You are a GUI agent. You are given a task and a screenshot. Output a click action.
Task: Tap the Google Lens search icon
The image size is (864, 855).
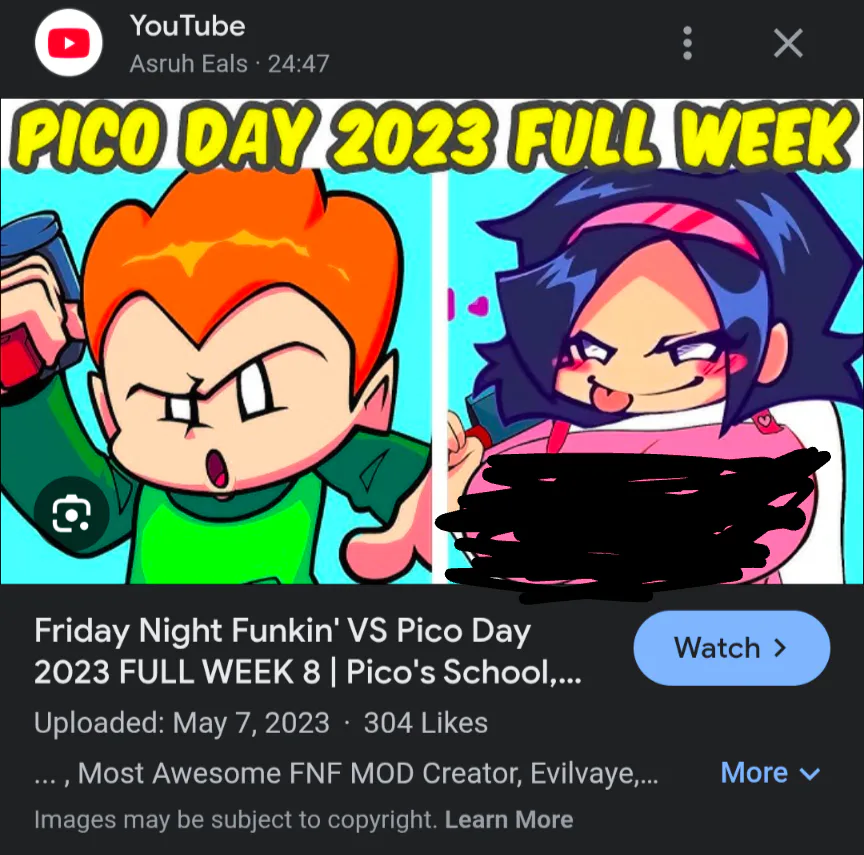[71, 514]
